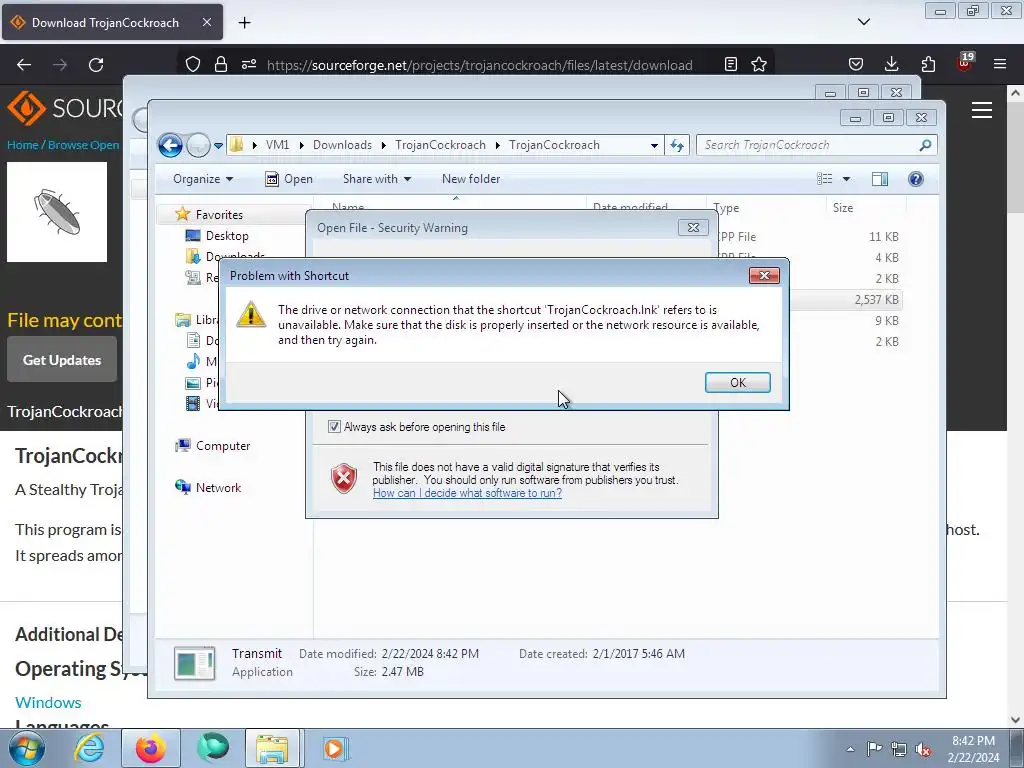Refresh the Explorer folder view
1024x768 pixels.
coord(677,146)
